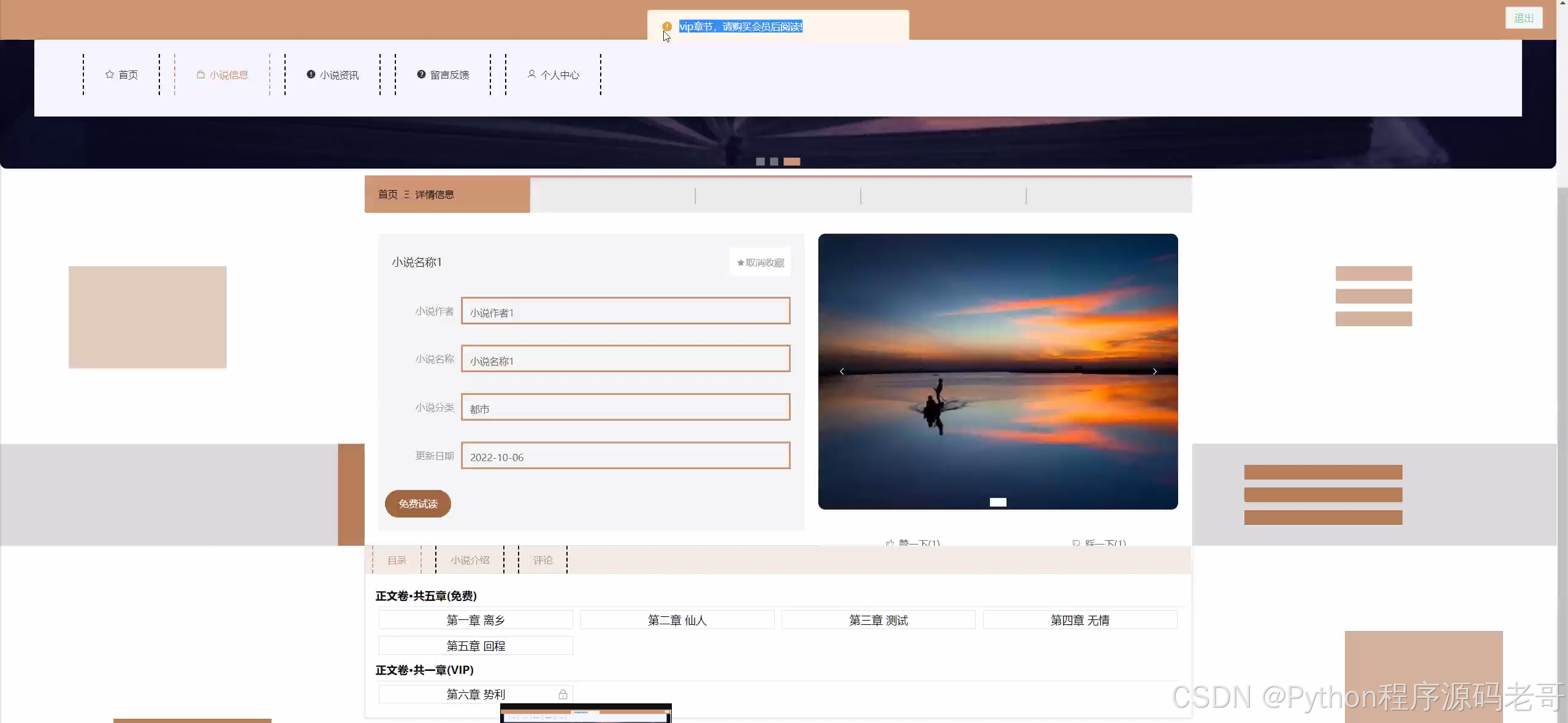
Task: Click the exclamation icon beside 小说资讯
Action: pyautogui.click(x=311, y=74)
